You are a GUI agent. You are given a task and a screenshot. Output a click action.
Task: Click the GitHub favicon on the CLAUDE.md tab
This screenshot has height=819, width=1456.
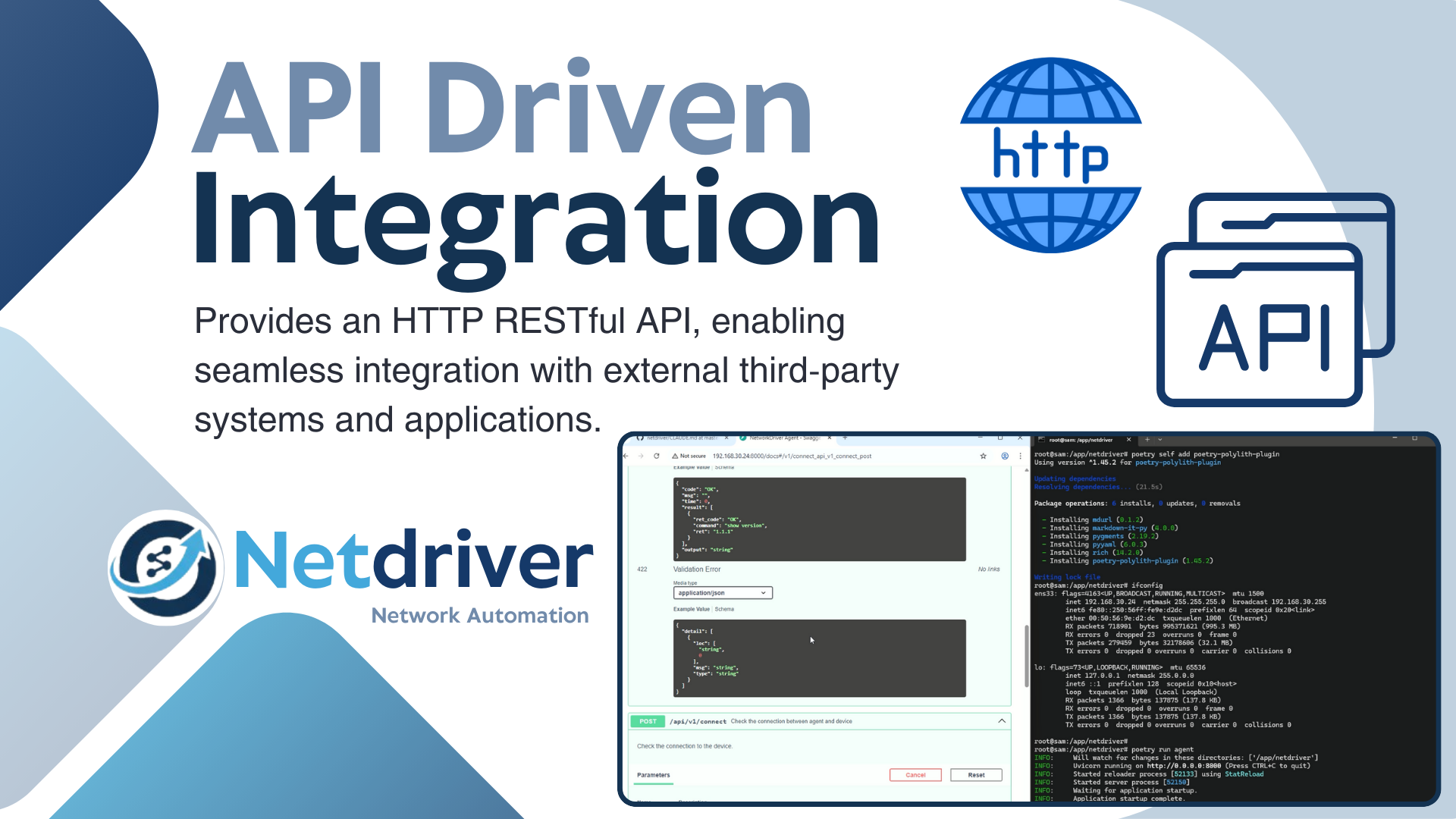pyautogui.click(x=640, y=437)
